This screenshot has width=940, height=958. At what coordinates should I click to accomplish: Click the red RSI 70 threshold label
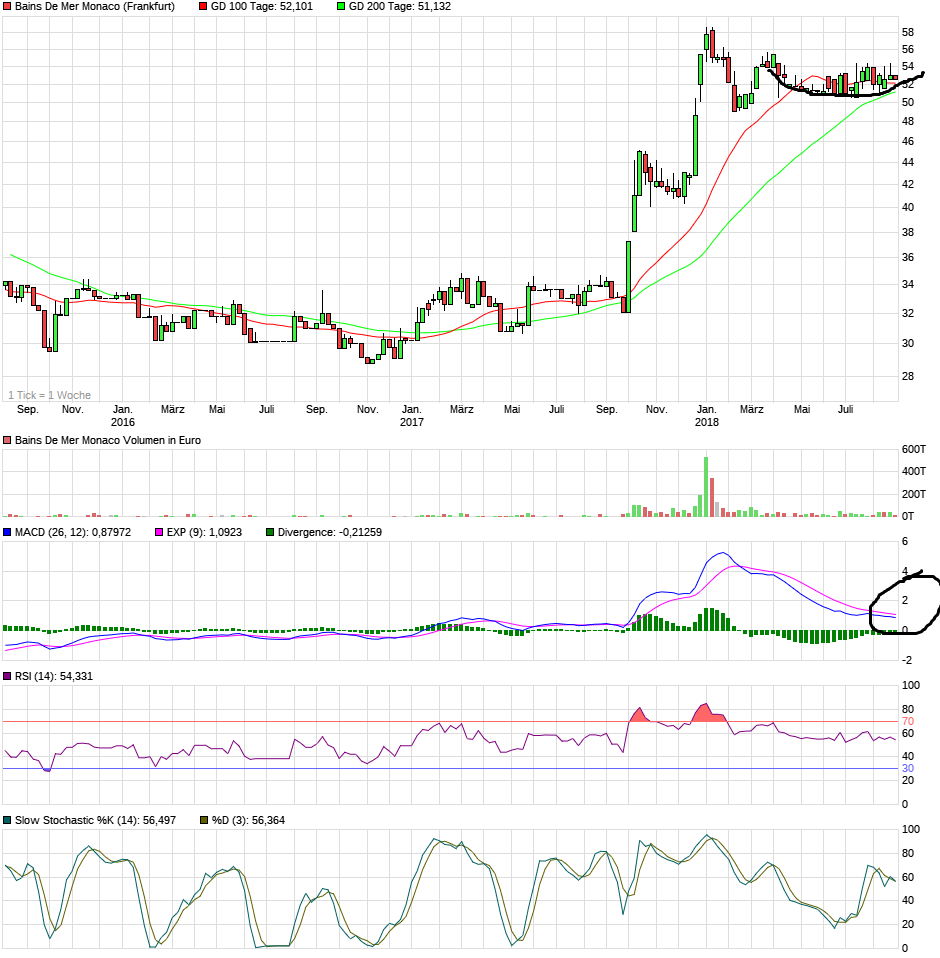(x=908, y=721)
